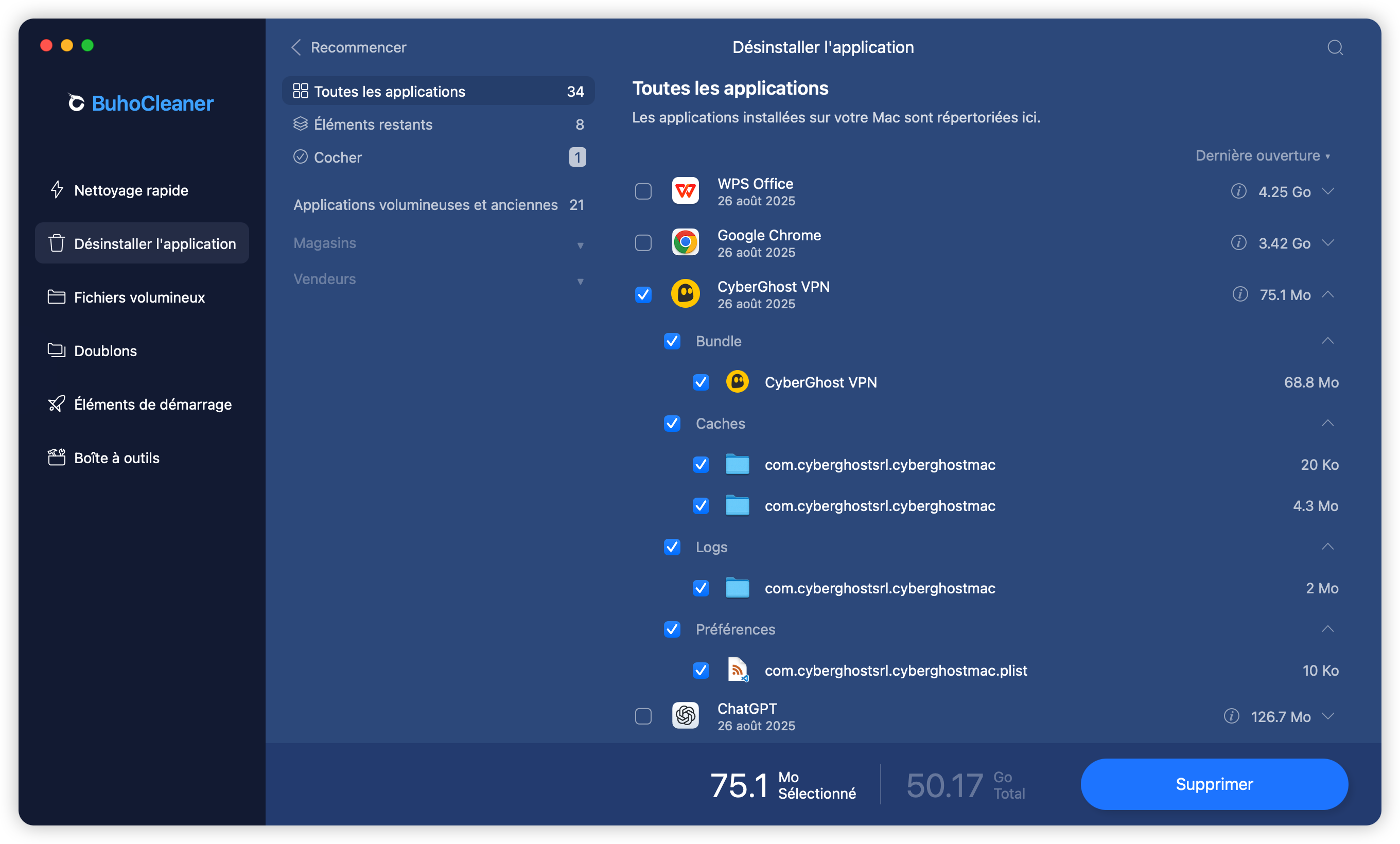Open the Dernière ouverture sort dropdown
This screenshot has width=1400, height=844.
(x=1263, y=155)
